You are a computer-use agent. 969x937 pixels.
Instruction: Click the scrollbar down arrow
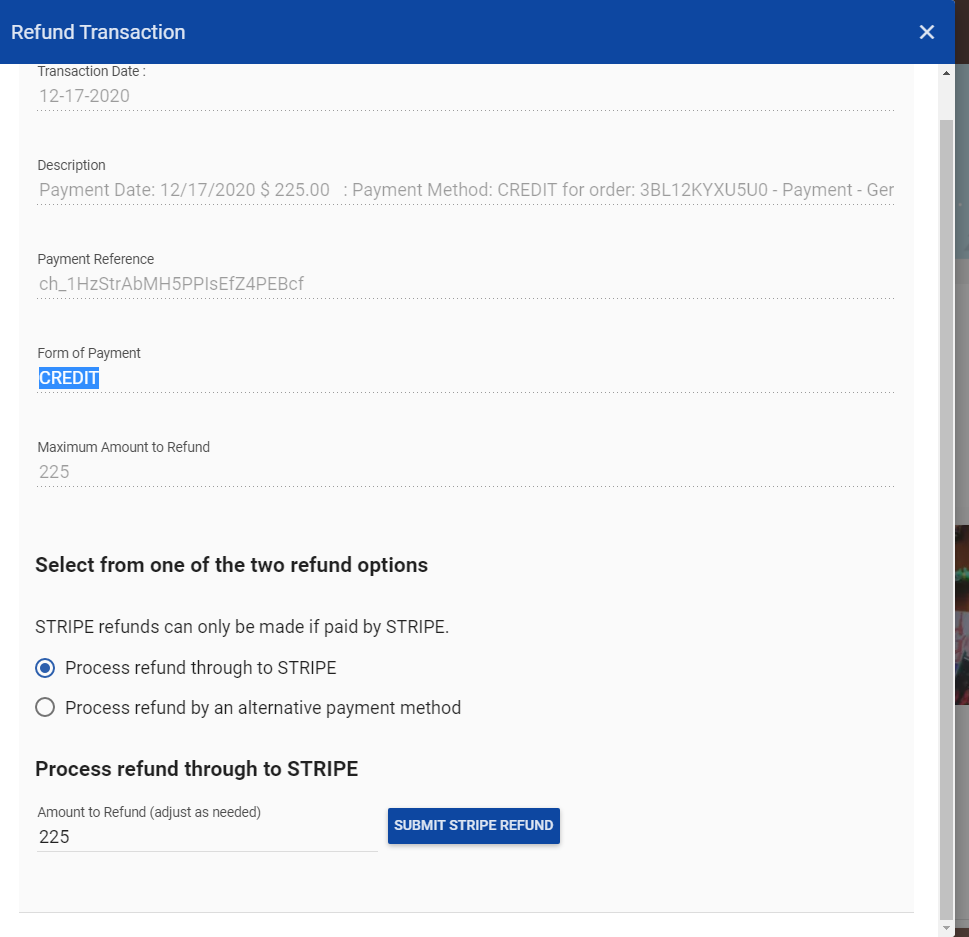[946, 928]
